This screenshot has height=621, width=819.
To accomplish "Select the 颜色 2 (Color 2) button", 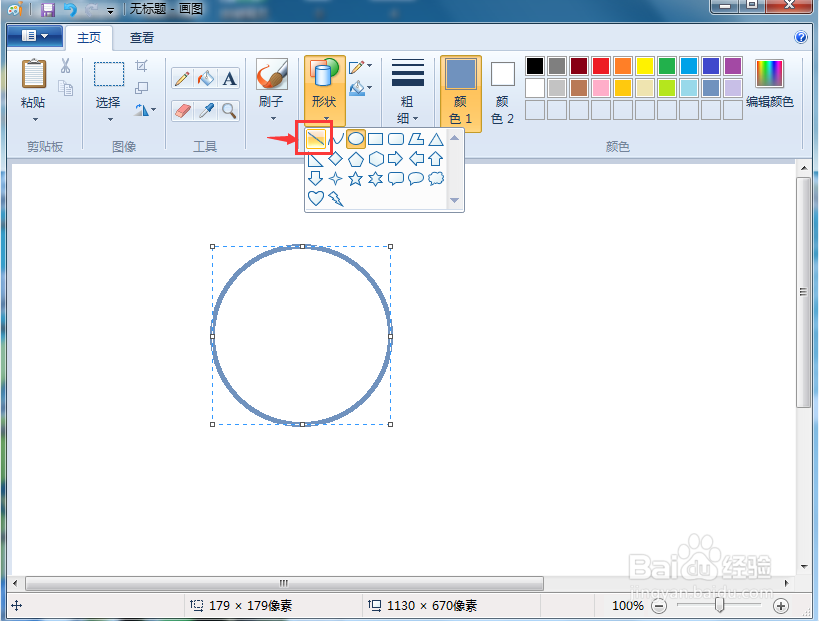I will 502,92.
